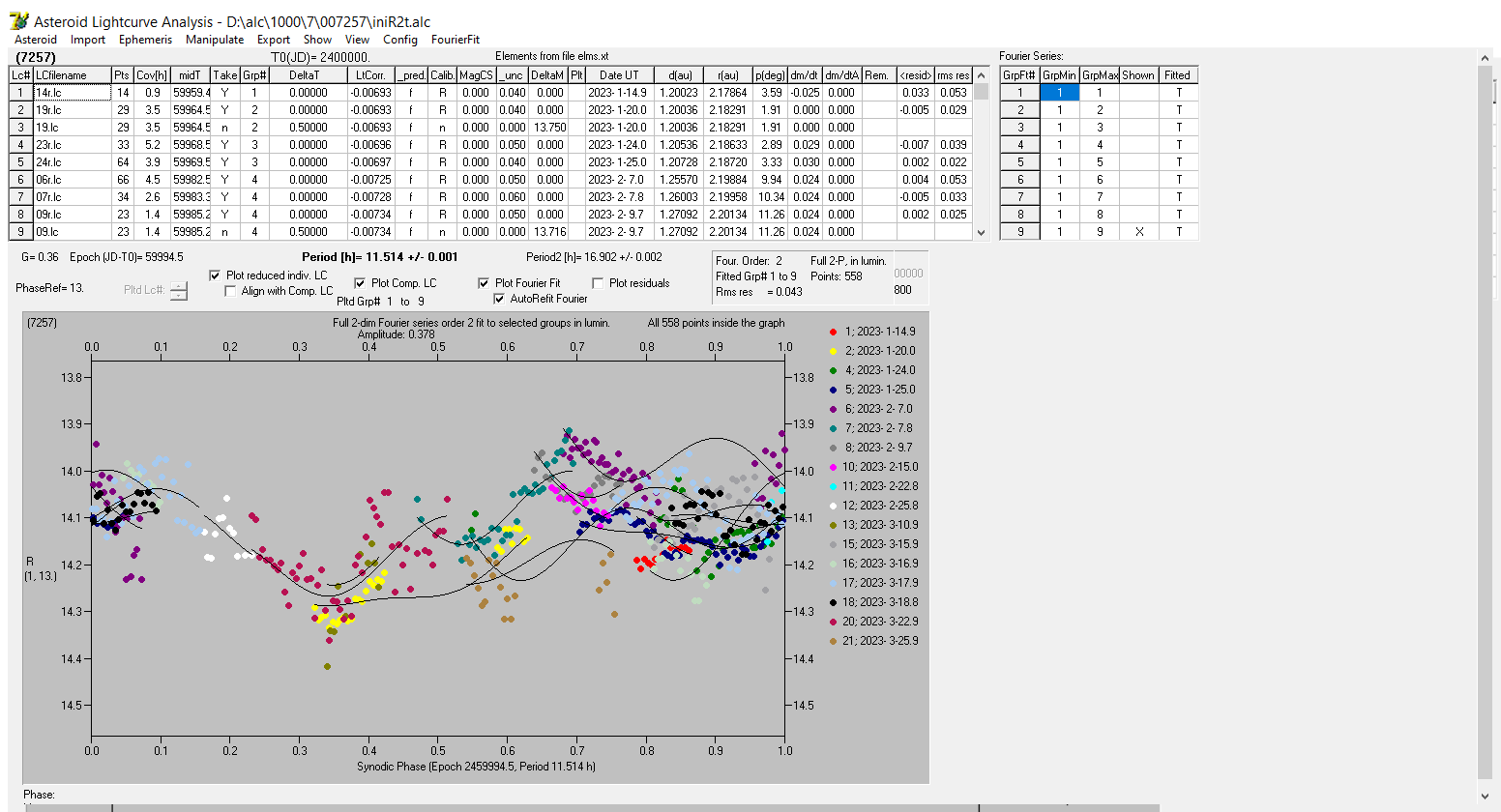Click window vertical scrollbar down arrow
Viewport: 1501px width, 812px height.
1486,797
